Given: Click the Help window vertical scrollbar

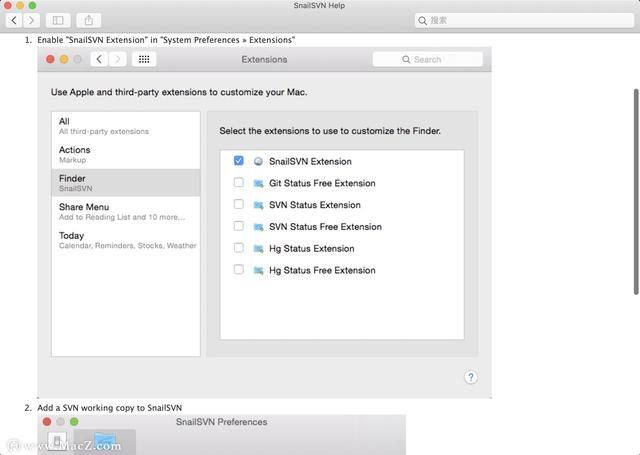Looking at the screenshot, I should point(636,191).
